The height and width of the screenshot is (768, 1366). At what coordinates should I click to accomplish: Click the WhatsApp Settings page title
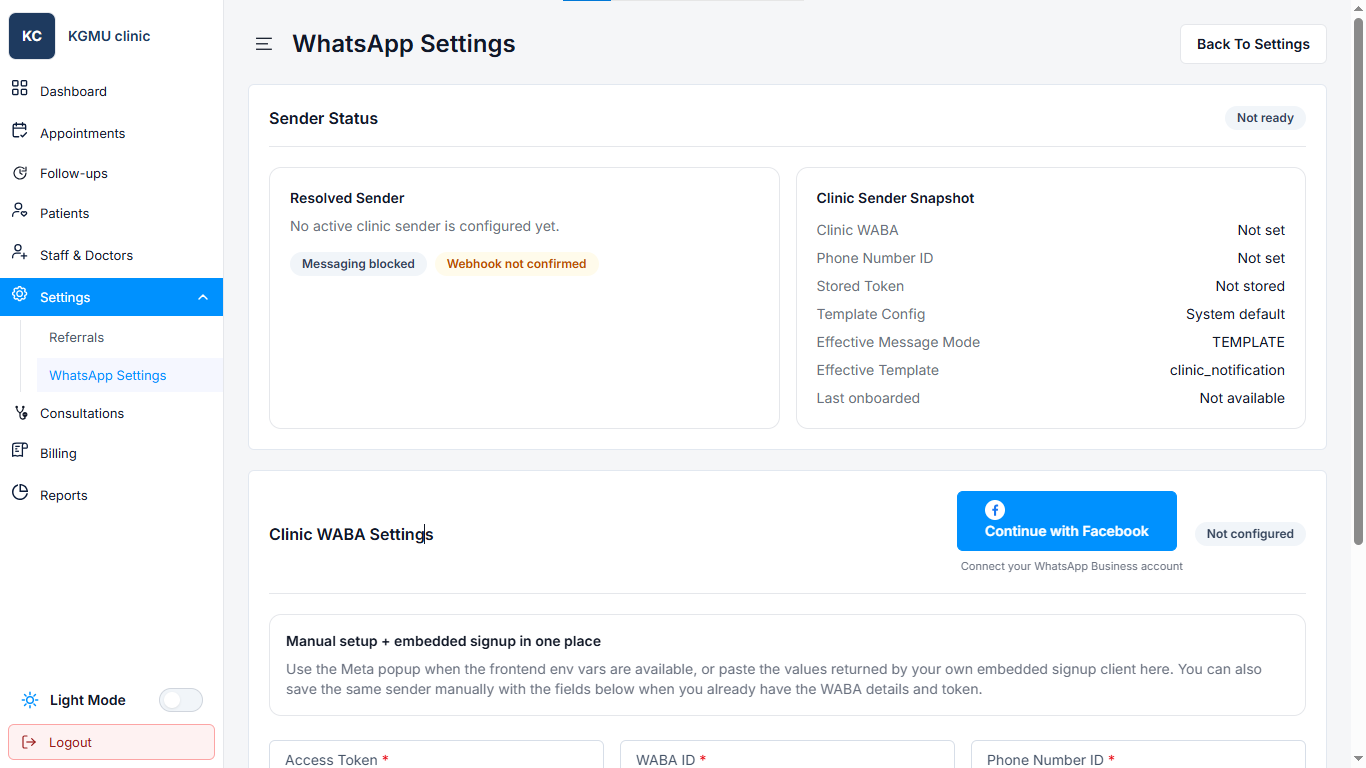[404, 44]
